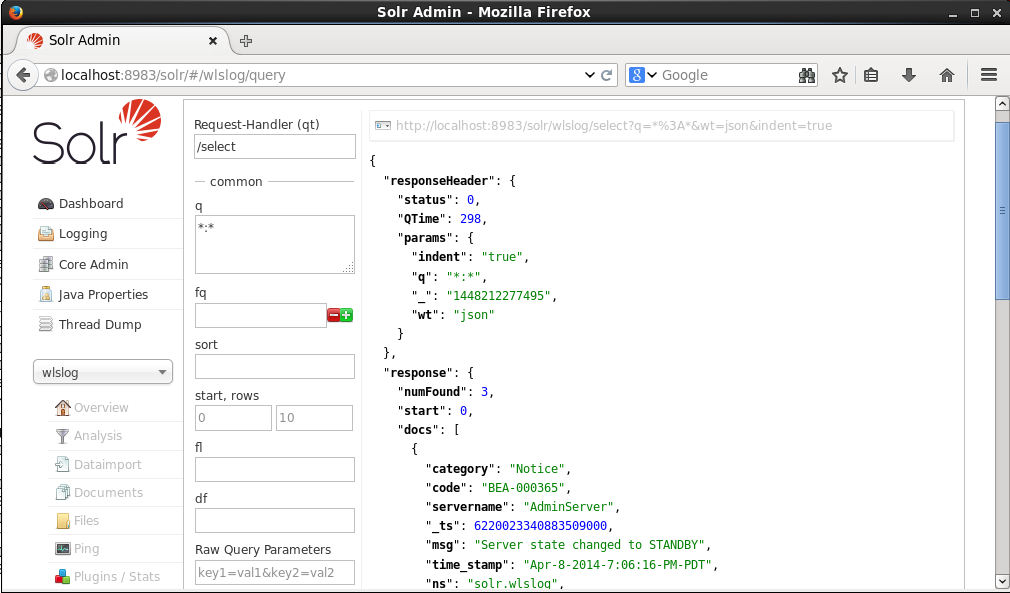Focus the q query textarea

point(275,245)
